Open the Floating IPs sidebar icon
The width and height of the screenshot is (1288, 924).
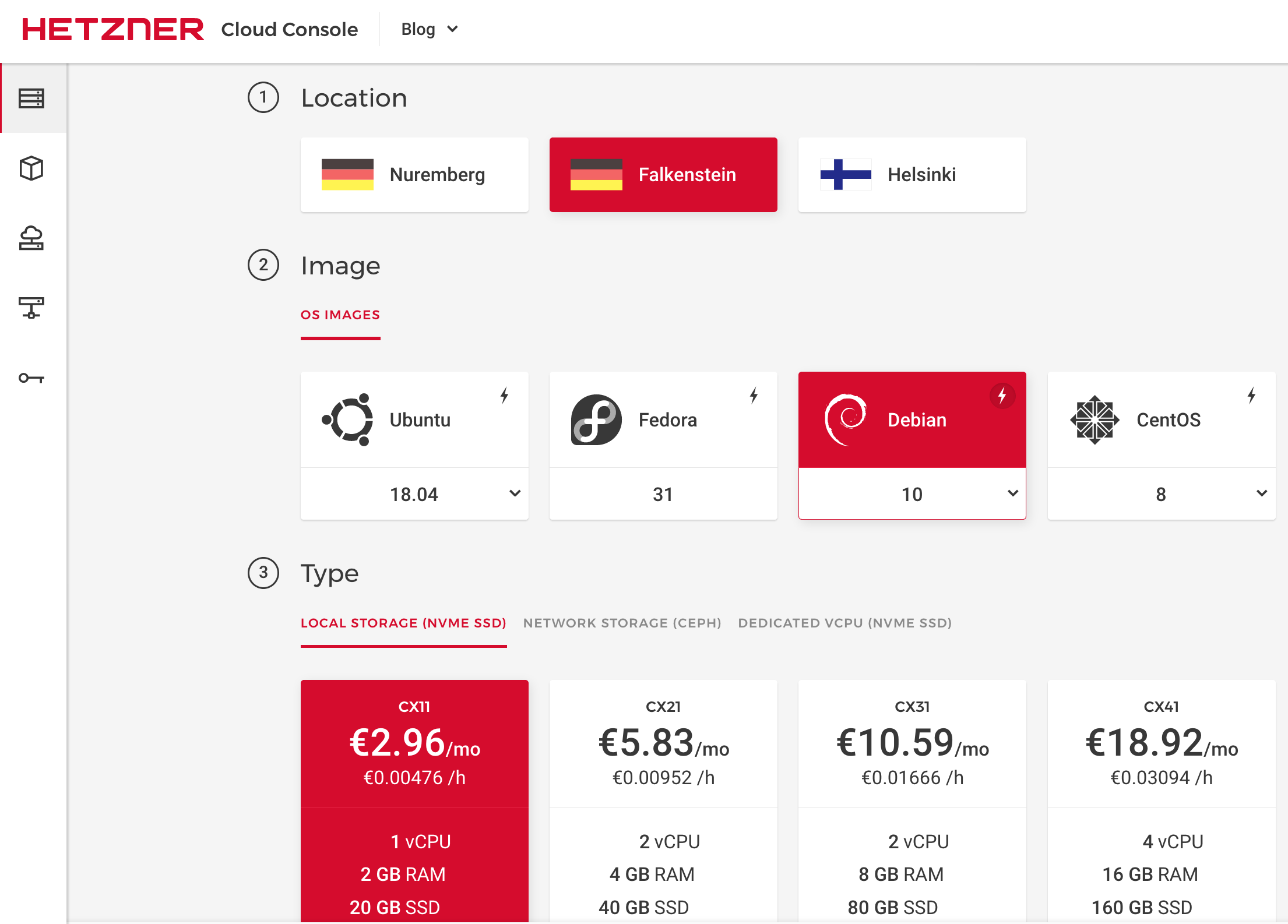coord(31,238)
